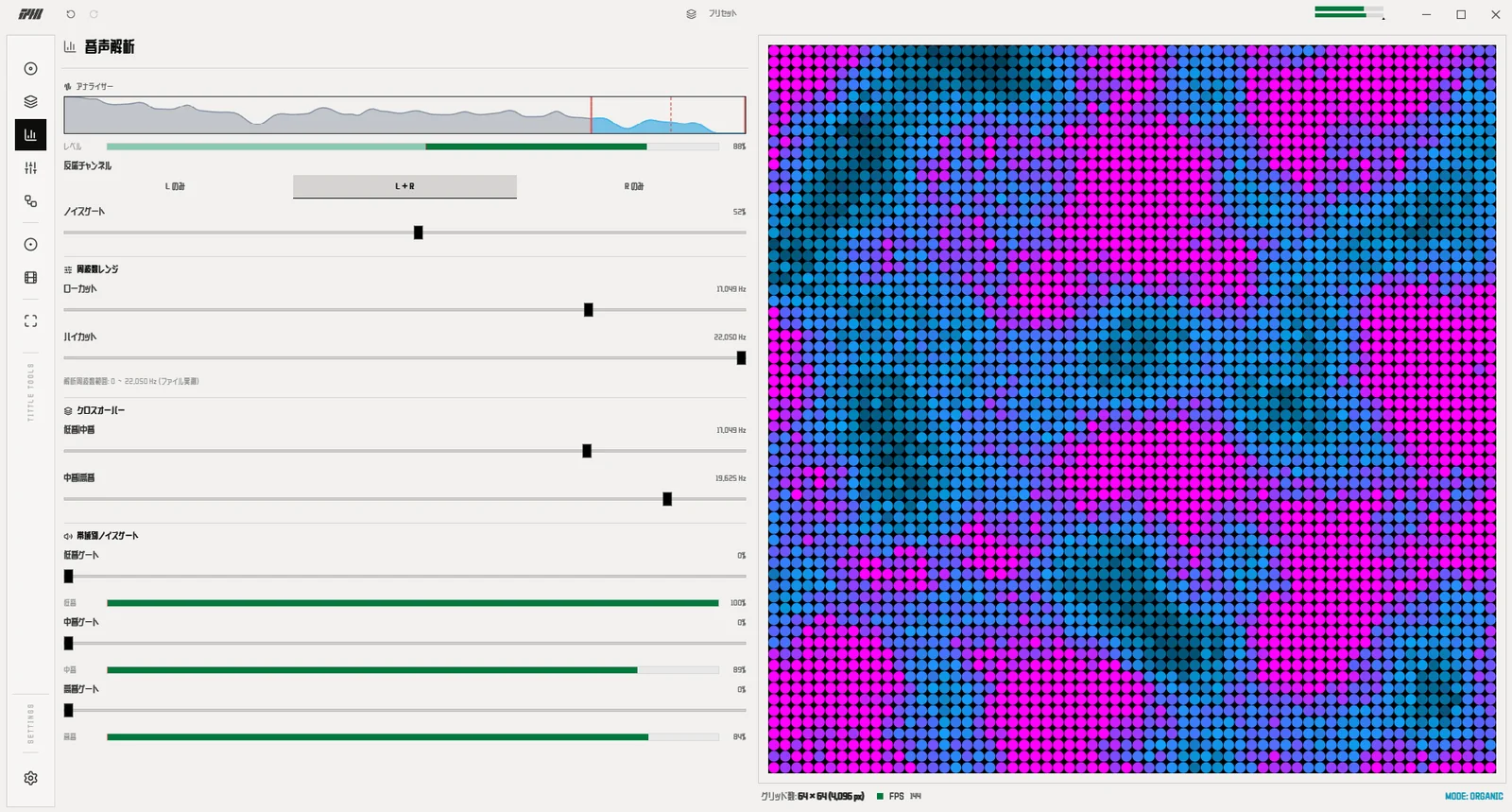Click the アナライザー section label

click(x=88, y=87)
